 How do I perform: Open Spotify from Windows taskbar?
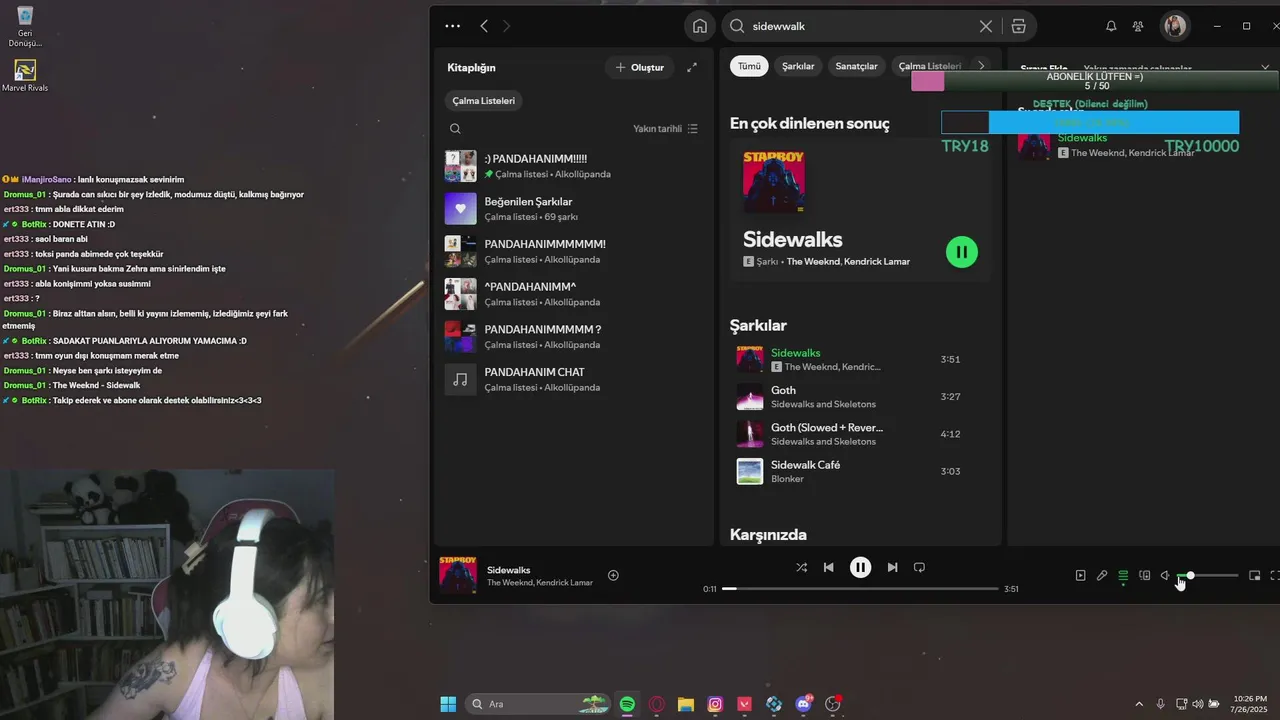[x=627, y=704]
